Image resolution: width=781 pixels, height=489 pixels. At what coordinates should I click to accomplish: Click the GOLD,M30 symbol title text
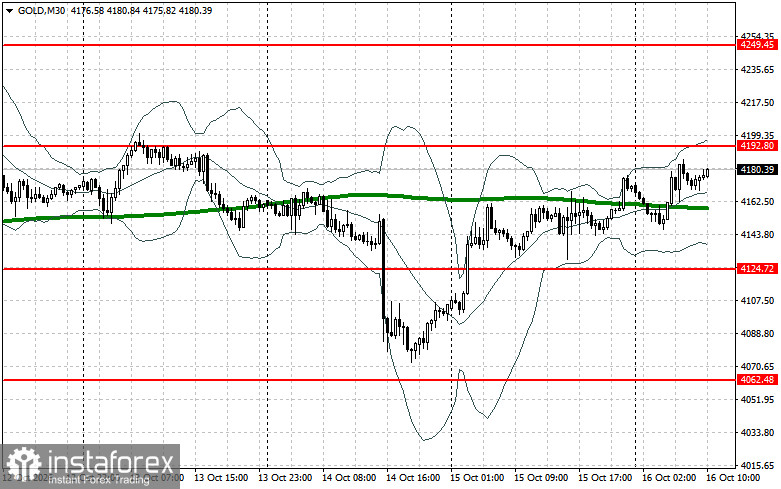pos(41,10)
